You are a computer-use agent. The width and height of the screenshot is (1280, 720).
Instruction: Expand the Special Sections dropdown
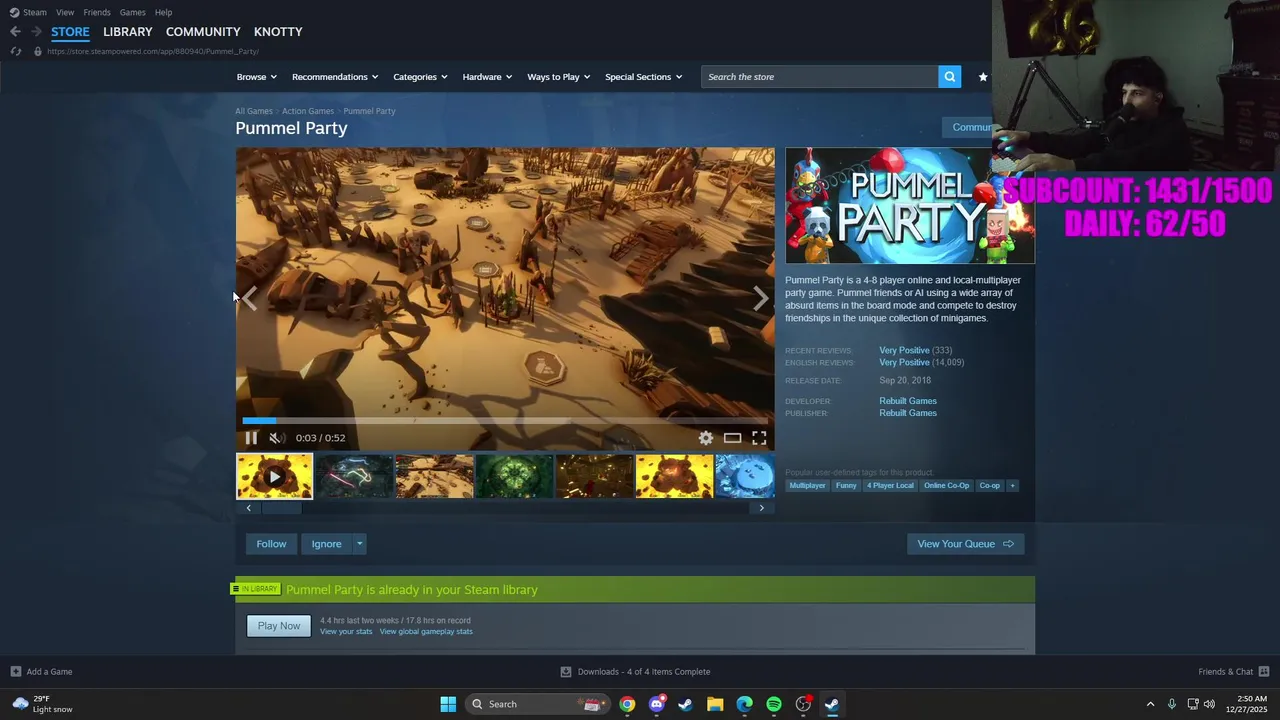[644, 77]
